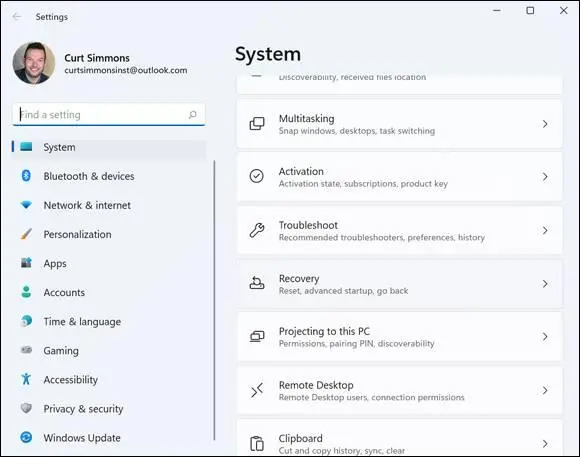Open Windows Update page

[109, 437]
